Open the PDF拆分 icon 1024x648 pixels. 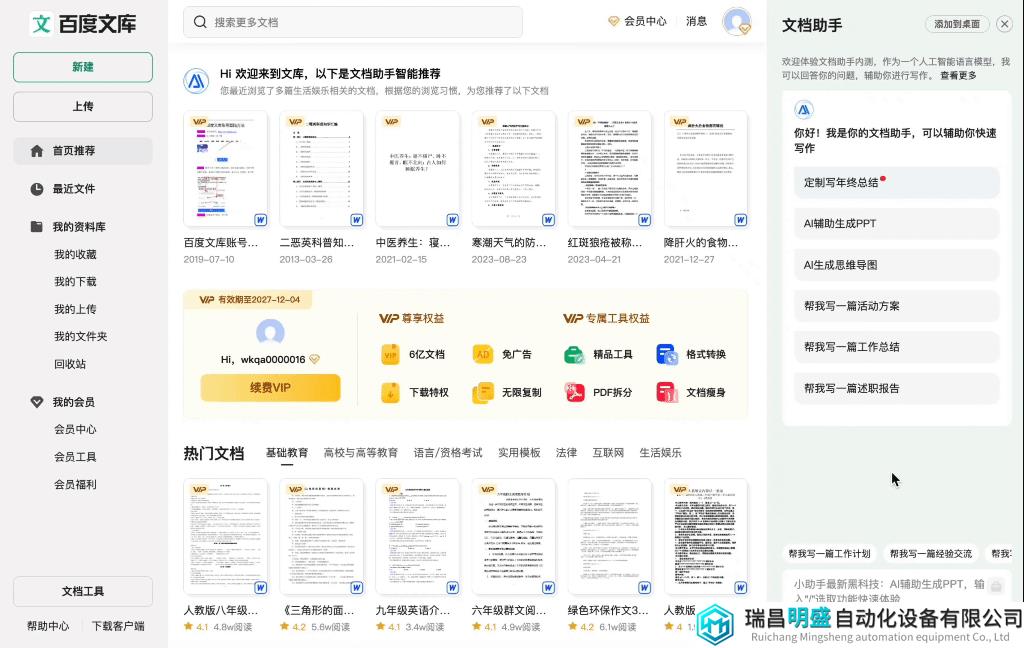(x=574, y=393)
